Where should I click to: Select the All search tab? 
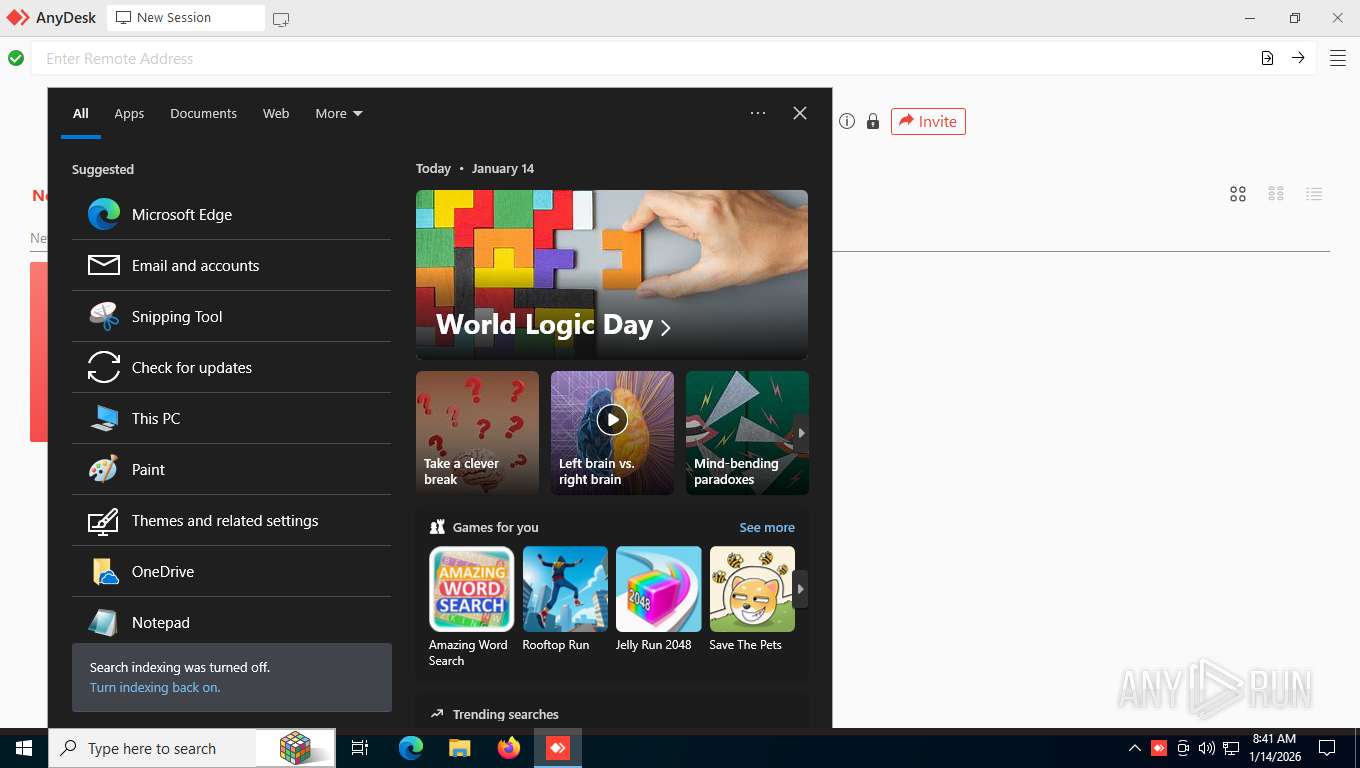[x=81, y=113]
